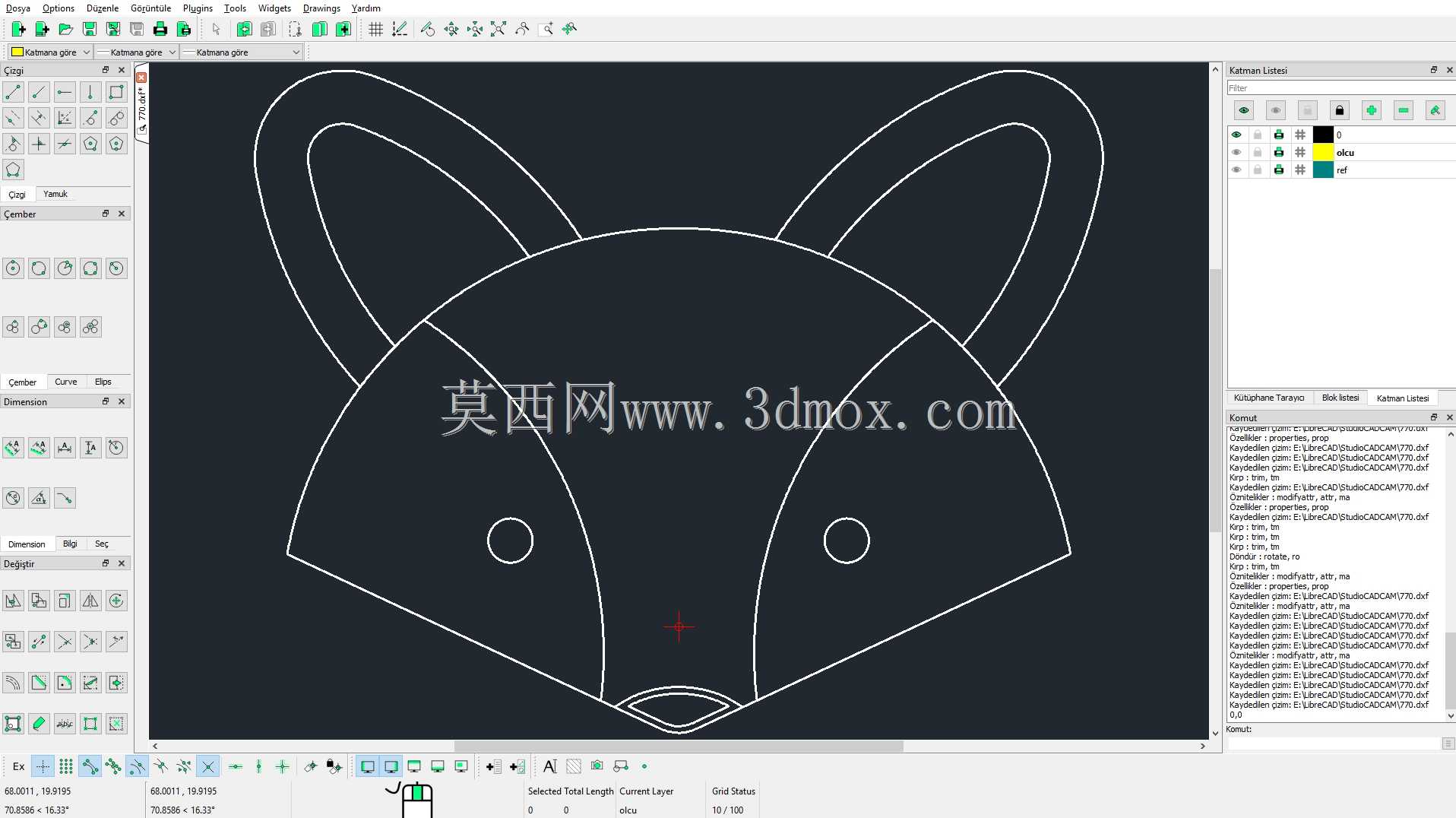Edit layer attributes with pencil button

tap(1435, 110)
